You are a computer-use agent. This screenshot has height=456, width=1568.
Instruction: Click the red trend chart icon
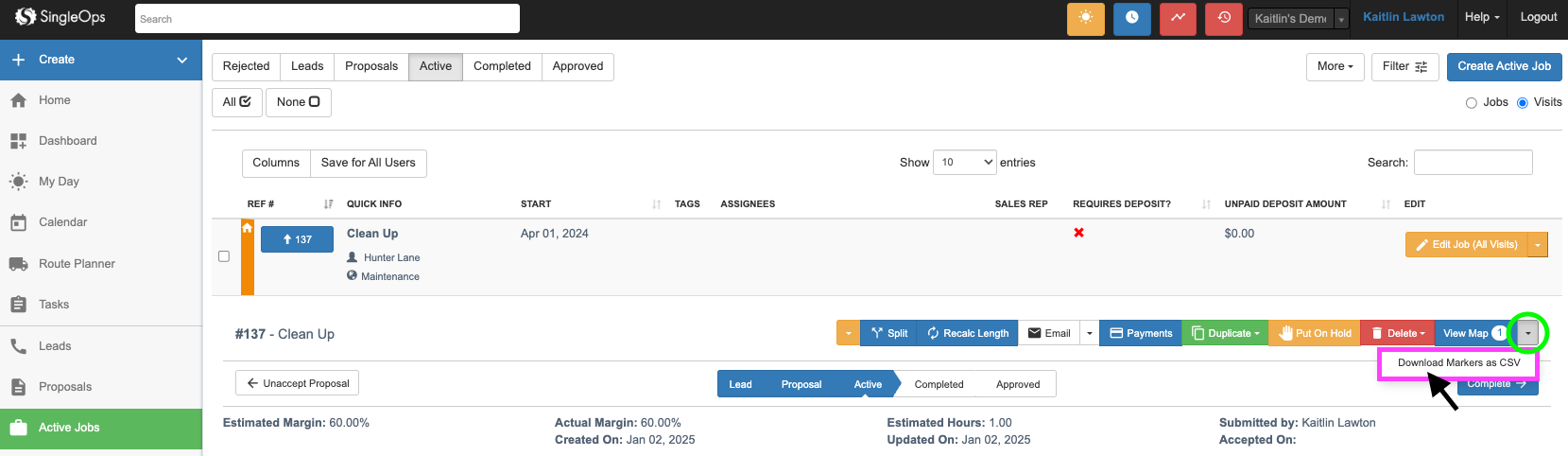[1178, 18]
